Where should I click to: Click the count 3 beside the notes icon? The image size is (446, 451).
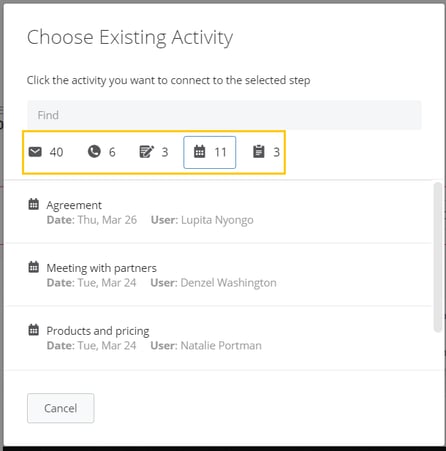point(165,152)
